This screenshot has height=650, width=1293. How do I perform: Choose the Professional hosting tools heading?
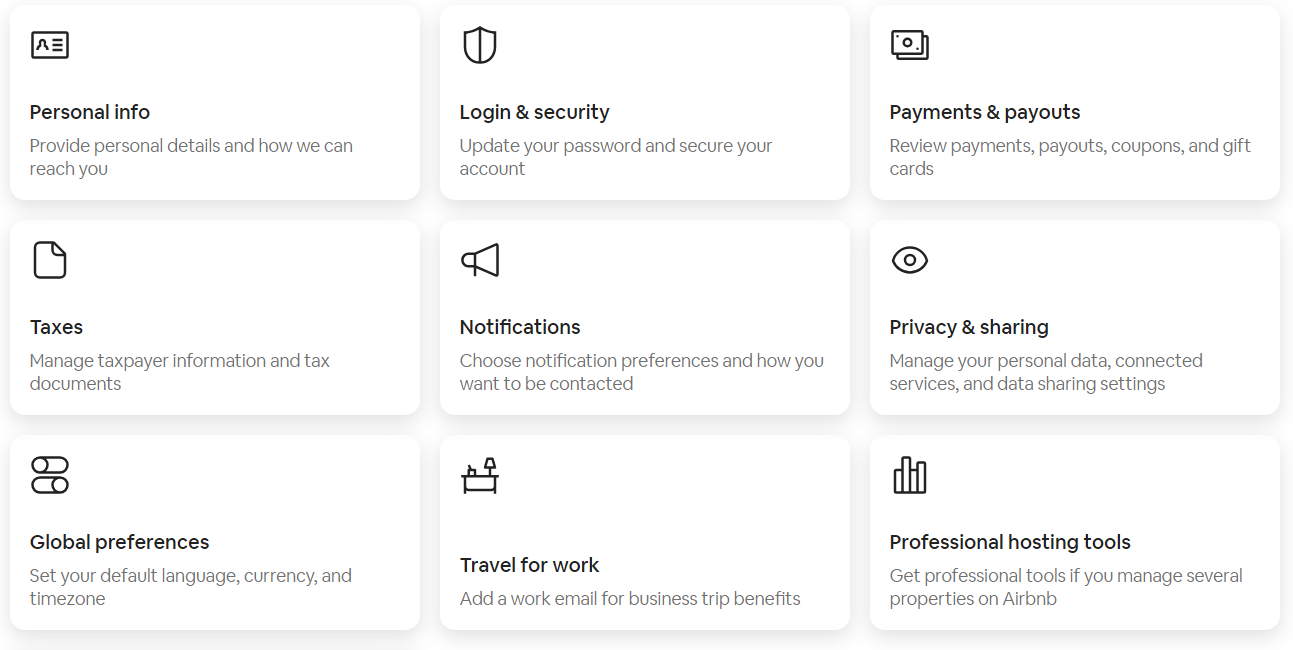coord(1010,542)
